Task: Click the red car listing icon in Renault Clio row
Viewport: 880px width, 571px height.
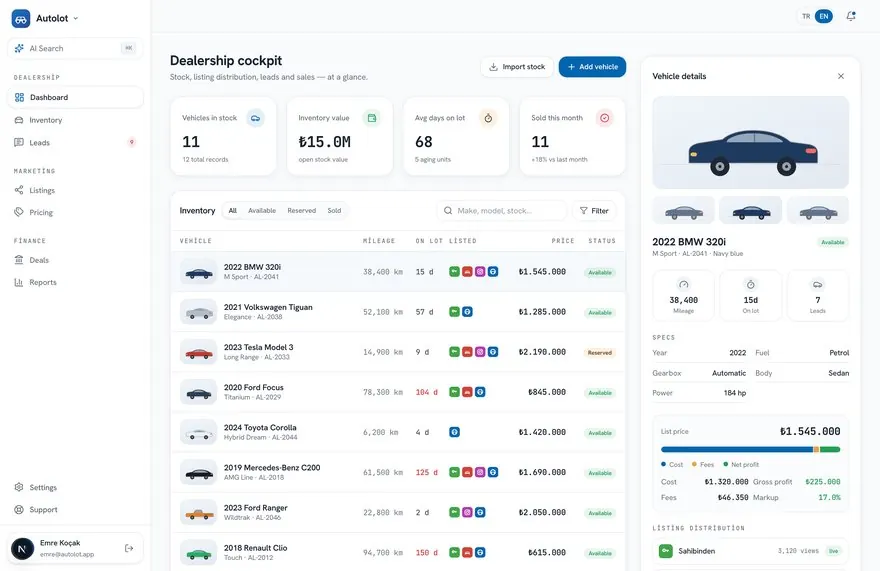Action: (x=467, y=552)
